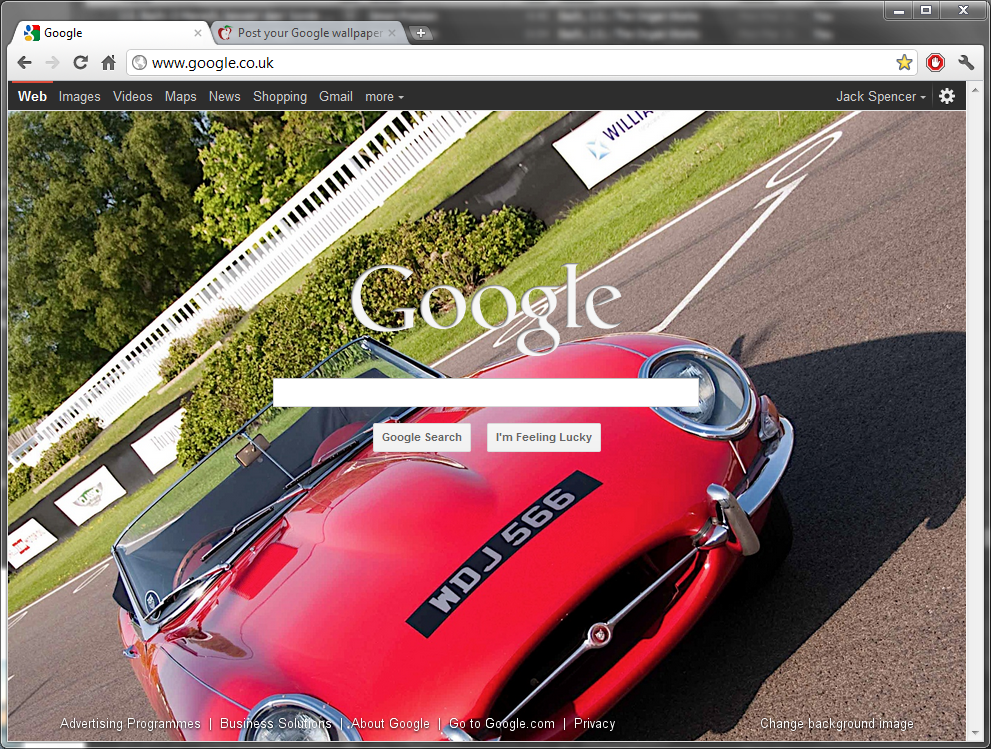This screenshot has width=991, height=749.
Task: Open News in the navigation bar
Action: tap(224, 96)
